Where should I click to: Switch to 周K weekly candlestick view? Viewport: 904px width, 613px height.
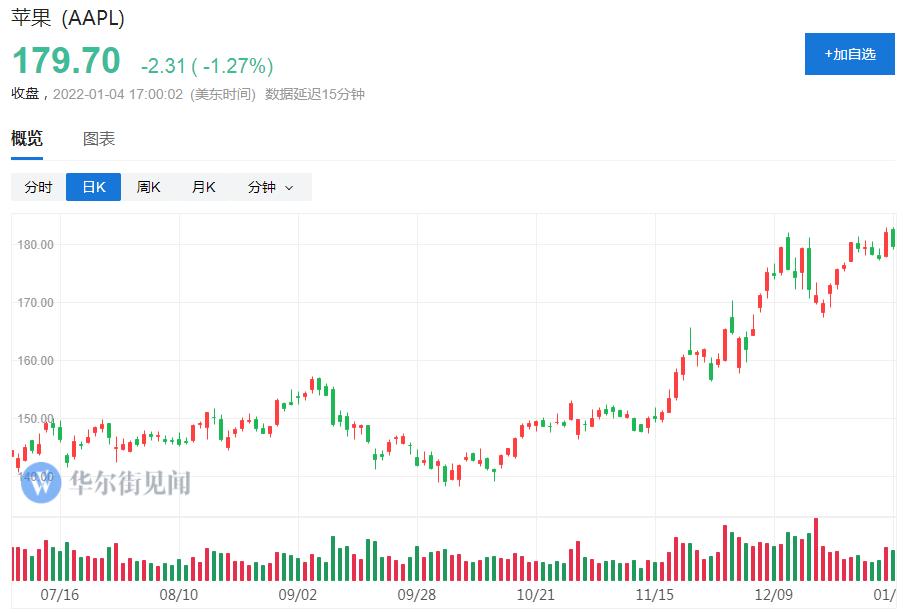click(148, 187)
